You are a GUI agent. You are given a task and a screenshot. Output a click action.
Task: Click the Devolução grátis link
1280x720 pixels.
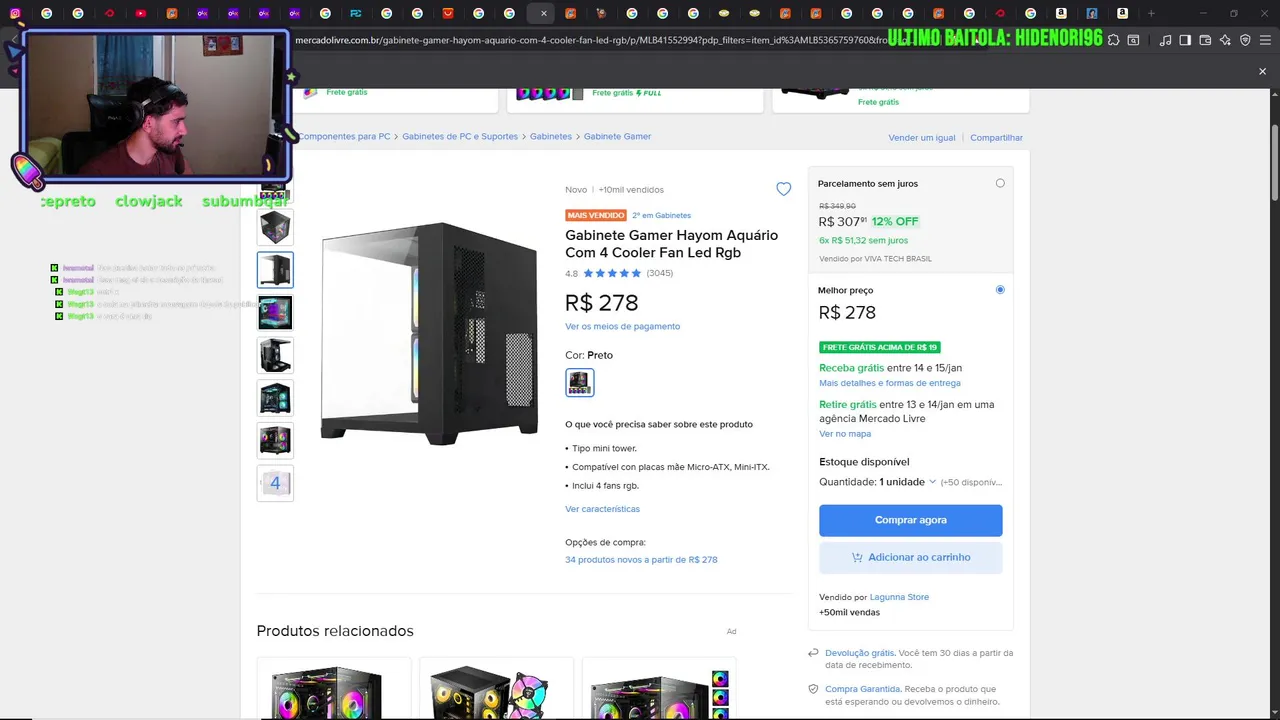(859, 653)
